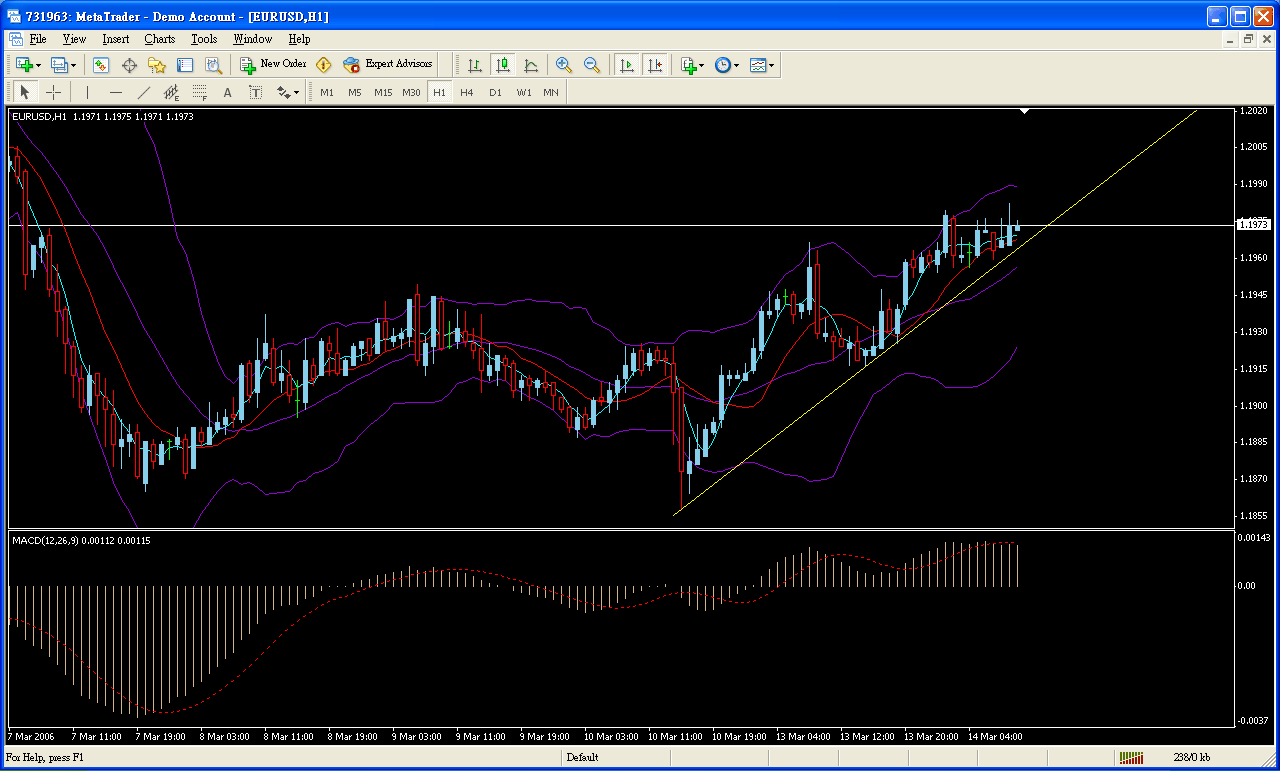Viewport: 1280px width, 771px height.
Task: Expand the New Chart dropdown arrow
Action: pos(39,65)
